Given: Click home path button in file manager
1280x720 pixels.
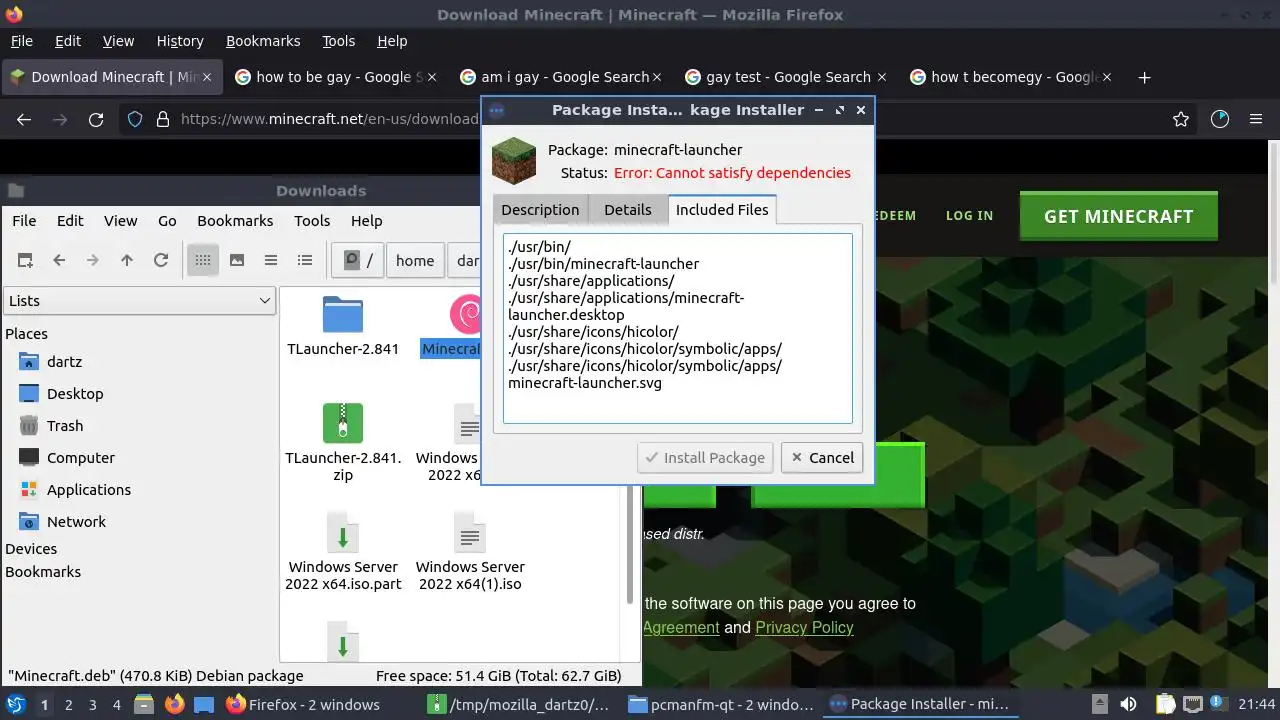Looking at the screenshot, I should [415, 260].
